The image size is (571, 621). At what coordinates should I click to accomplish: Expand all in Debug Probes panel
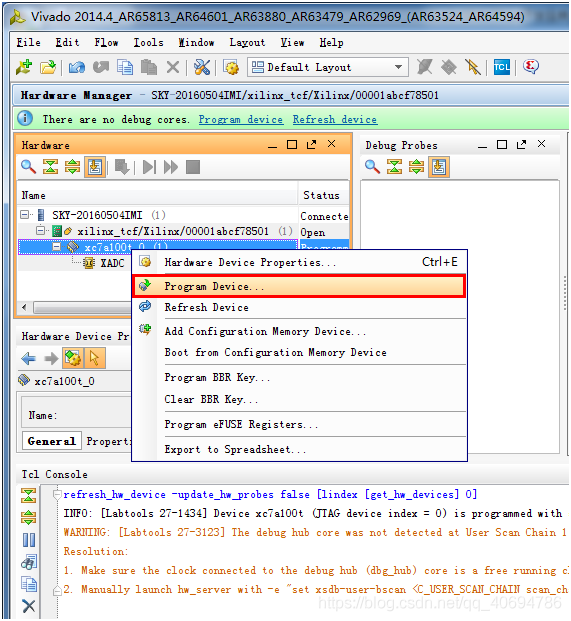[417, 167]
